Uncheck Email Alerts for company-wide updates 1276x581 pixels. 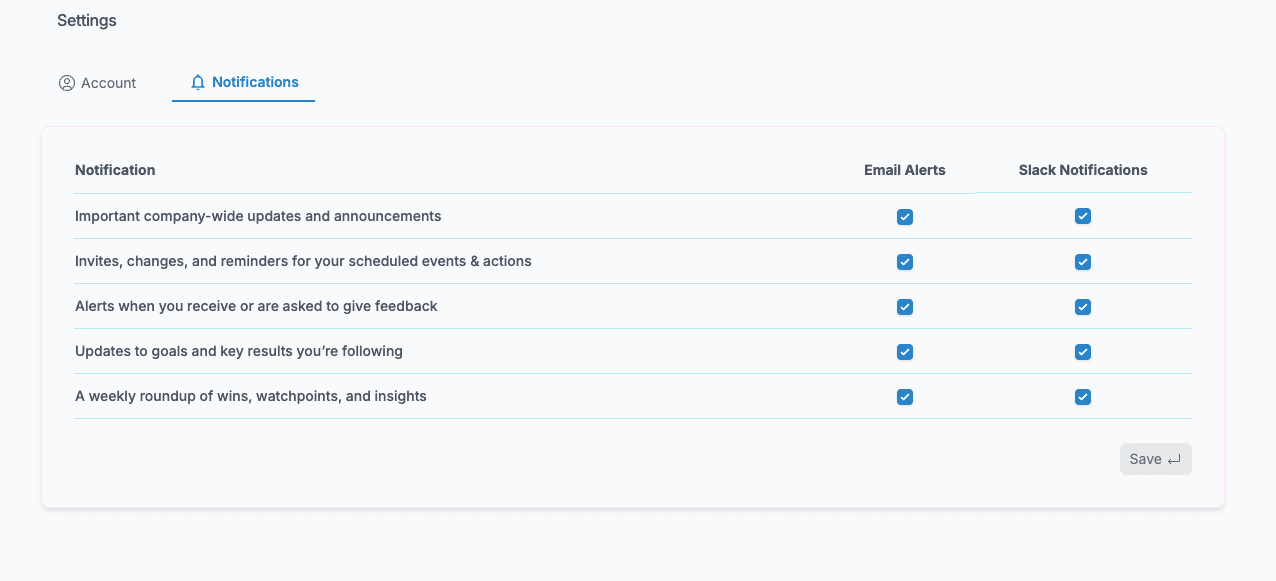point(905,217)
